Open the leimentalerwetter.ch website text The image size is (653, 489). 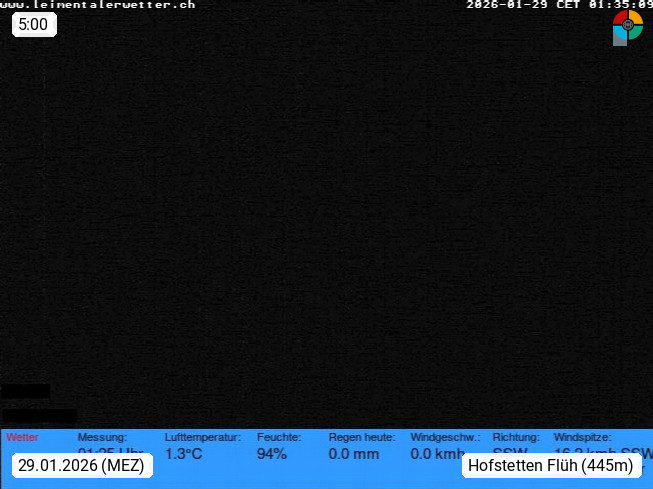click(98, 5)
